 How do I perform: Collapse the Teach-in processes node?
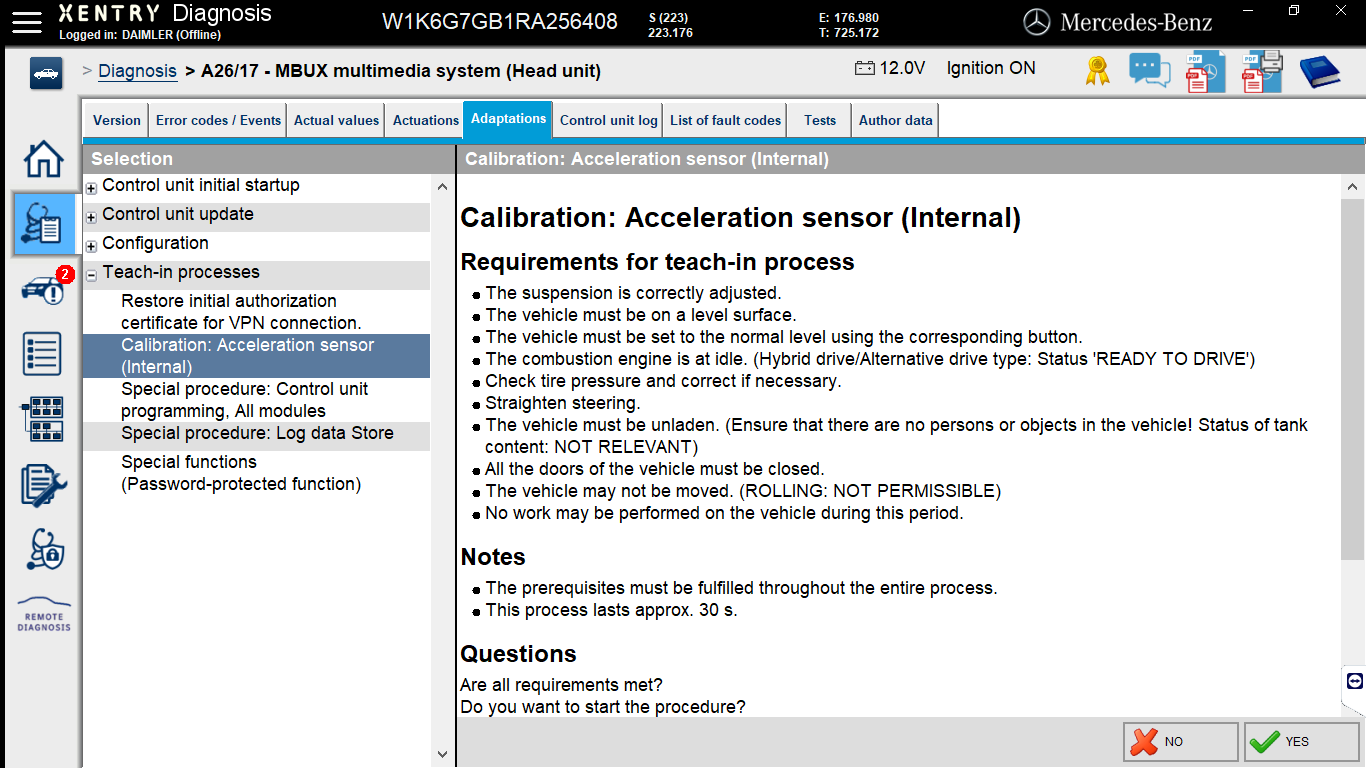tap(90, 272)
